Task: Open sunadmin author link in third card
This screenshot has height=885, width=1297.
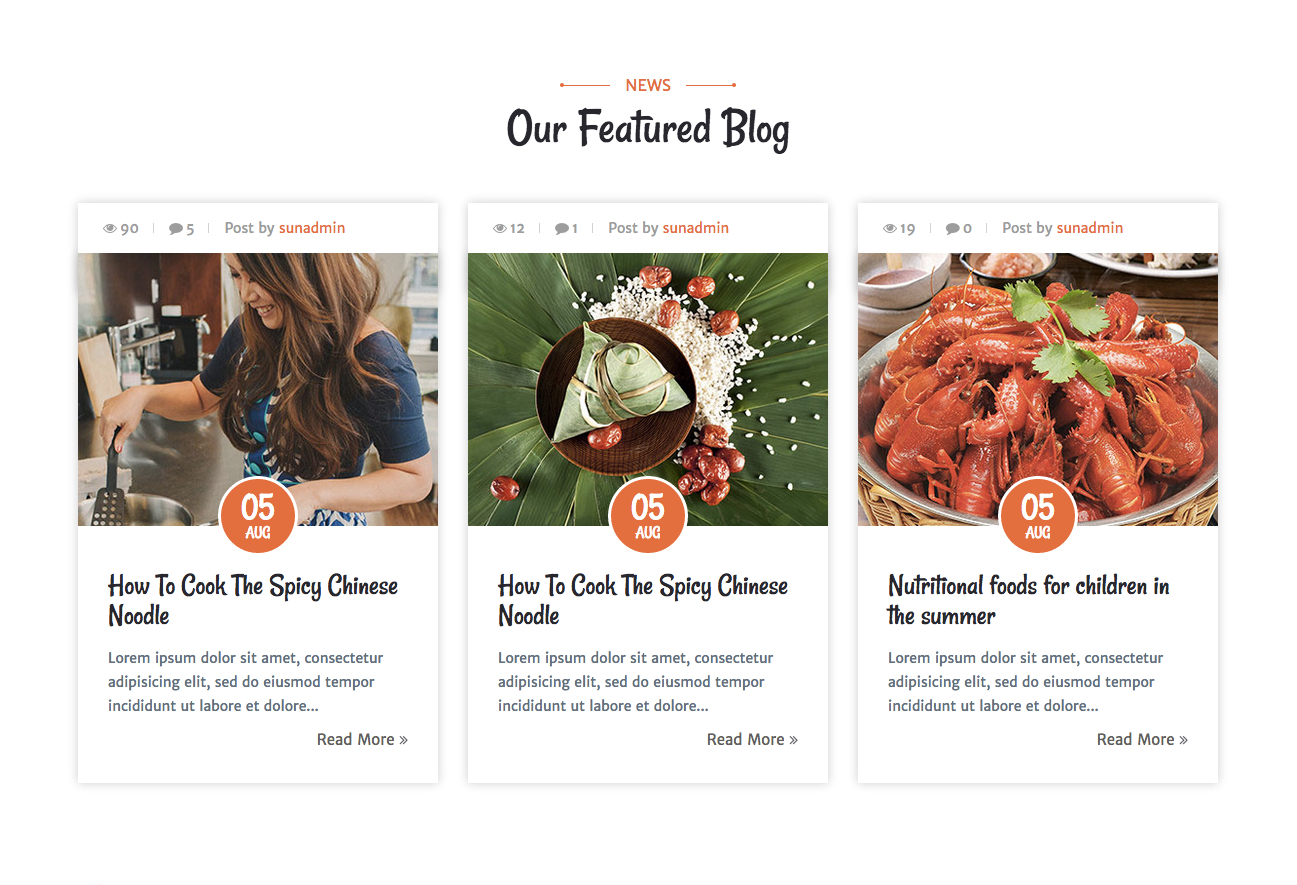Action: [1090, 228]
